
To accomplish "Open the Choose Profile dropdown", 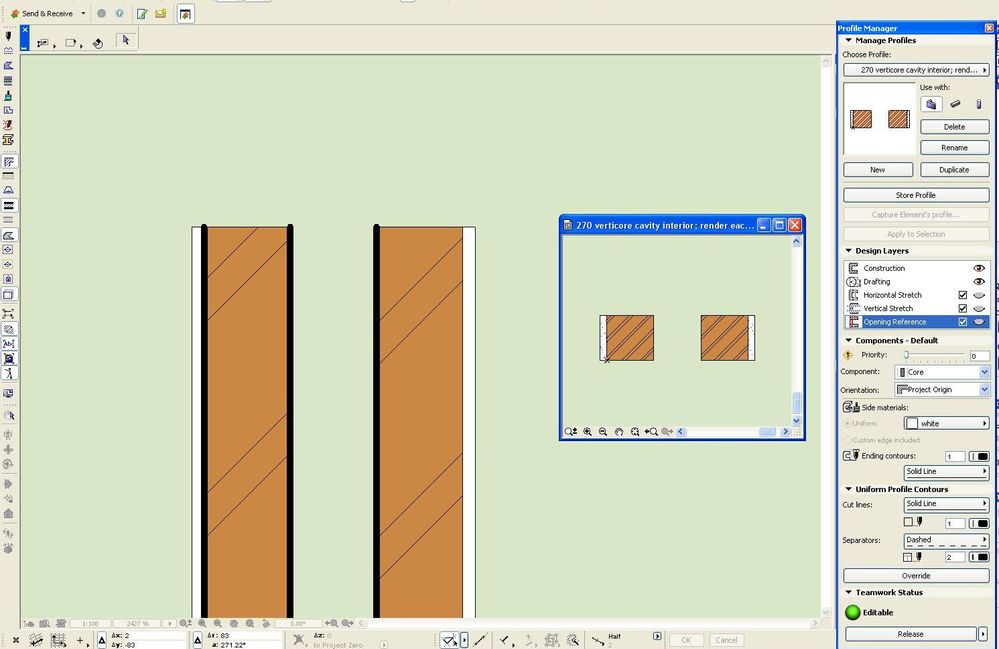I will [x=916, y=70].
